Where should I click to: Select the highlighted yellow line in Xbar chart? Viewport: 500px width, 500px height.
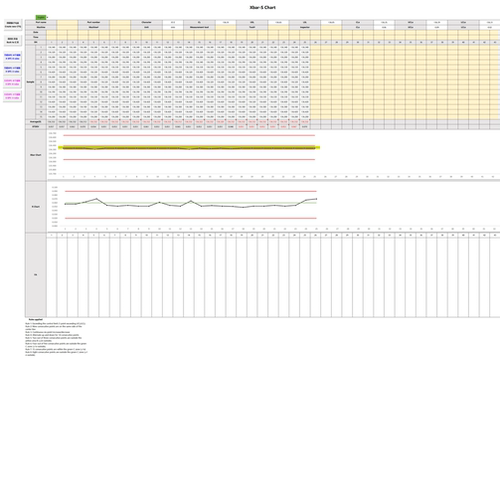tap(189, 147)
